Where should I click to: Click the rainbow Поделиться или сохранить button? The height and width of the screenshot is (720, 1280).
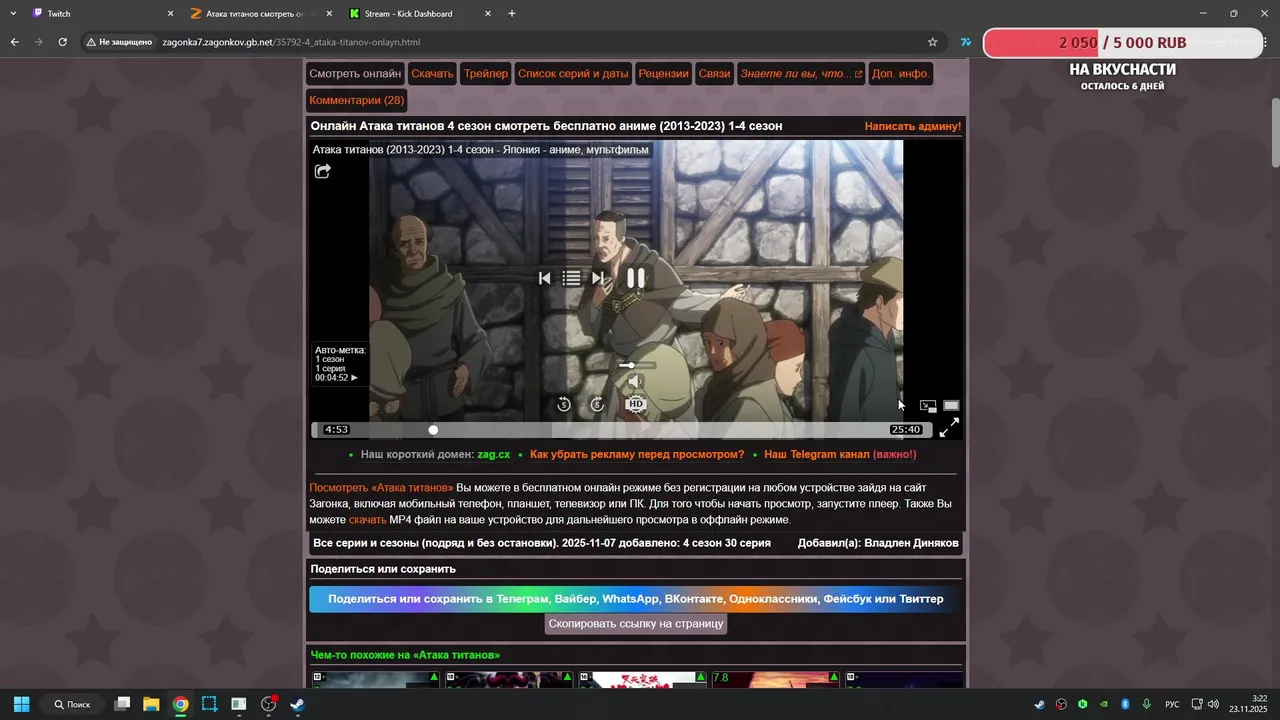(635, 599)
